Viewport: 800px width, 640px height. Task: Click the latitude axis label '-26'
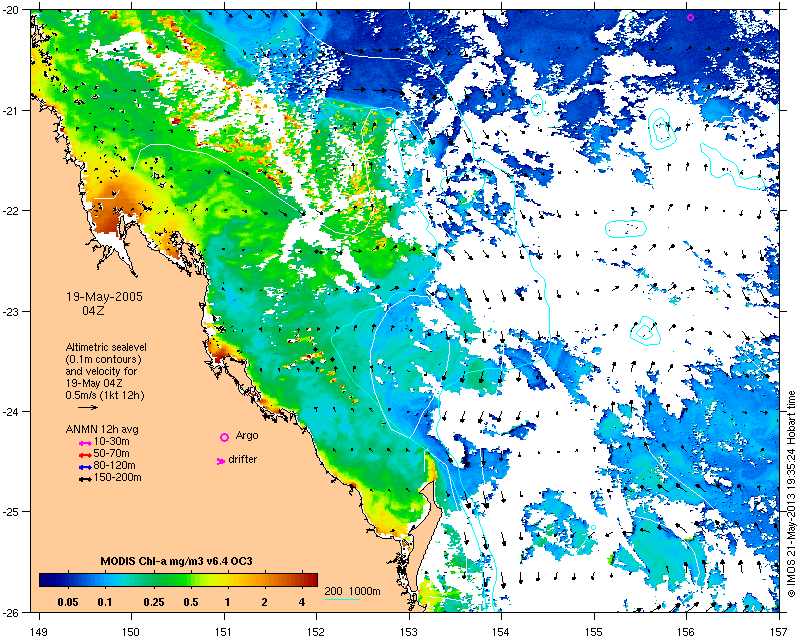coord(11,612)
